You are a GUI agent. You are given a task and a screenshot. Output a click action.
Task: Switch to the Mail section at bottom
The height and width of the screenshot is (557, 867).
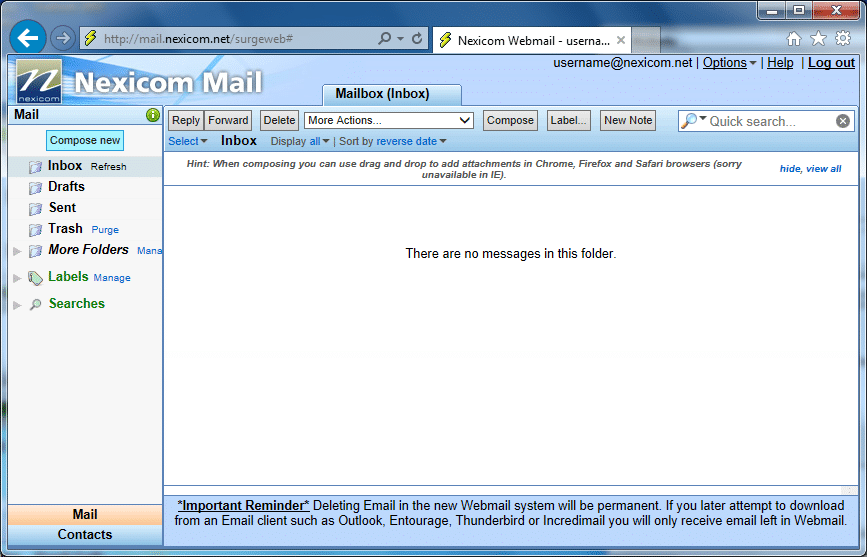85,514
